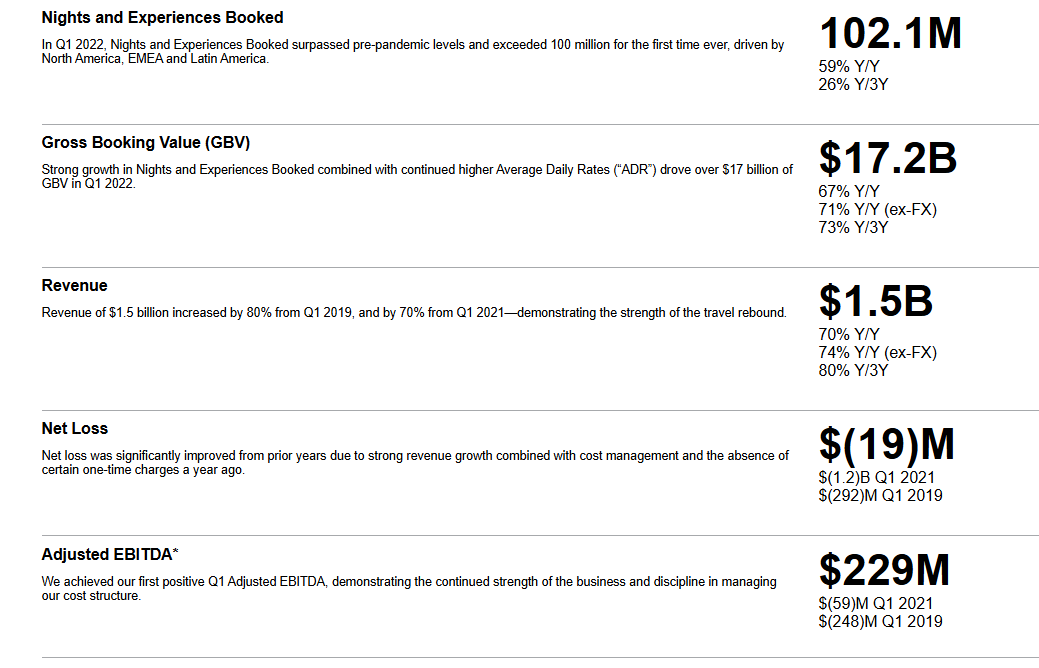Viewport: 1039px width, 668px height.
Task: Click the Net Loss heading
Action: pyautogui.click(x=74, y=429)
